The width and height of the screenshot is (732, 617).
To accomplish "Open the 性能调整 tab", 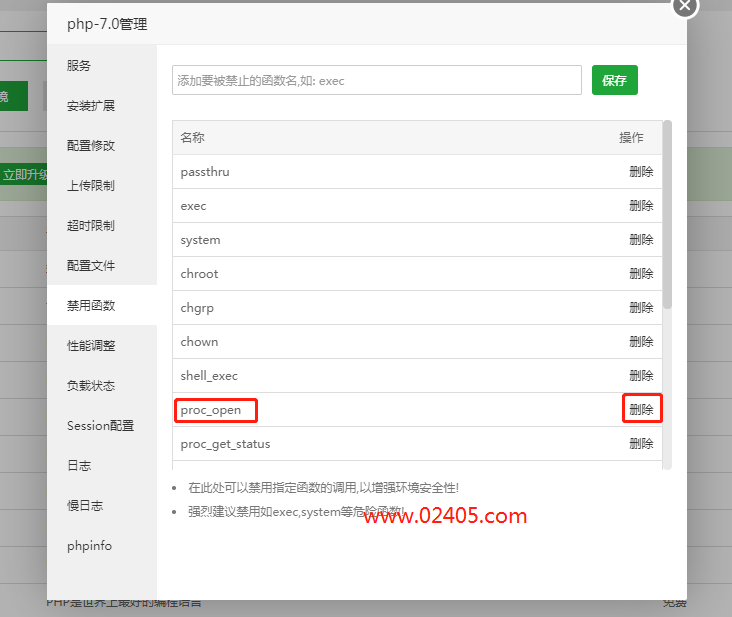I will click(x=102, y=345).
